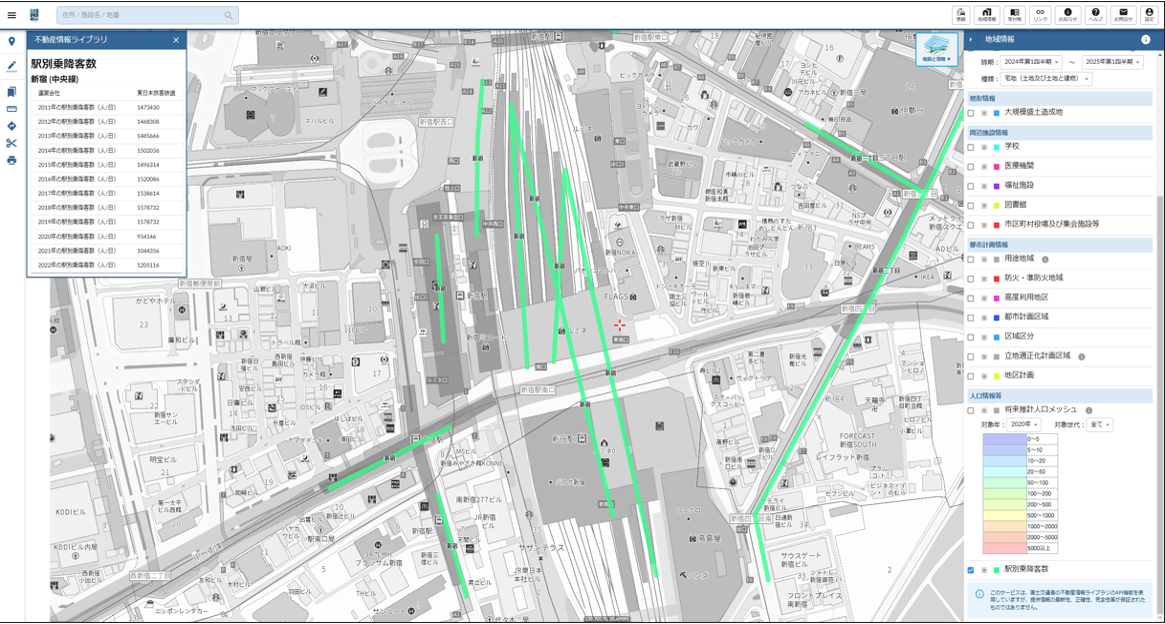
Task: Click the scissors clip tool
Action: (x=12, y=143)
